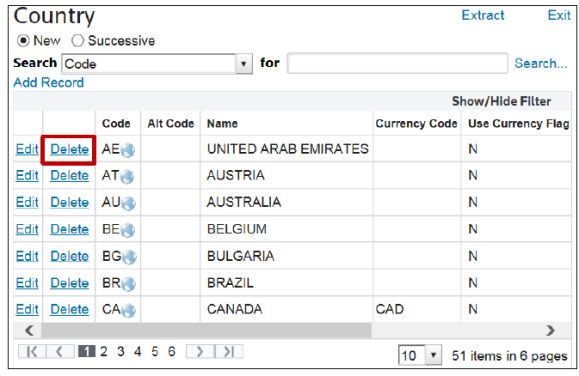Toggle Show/Hide Filter

click(x=501, y=101)
